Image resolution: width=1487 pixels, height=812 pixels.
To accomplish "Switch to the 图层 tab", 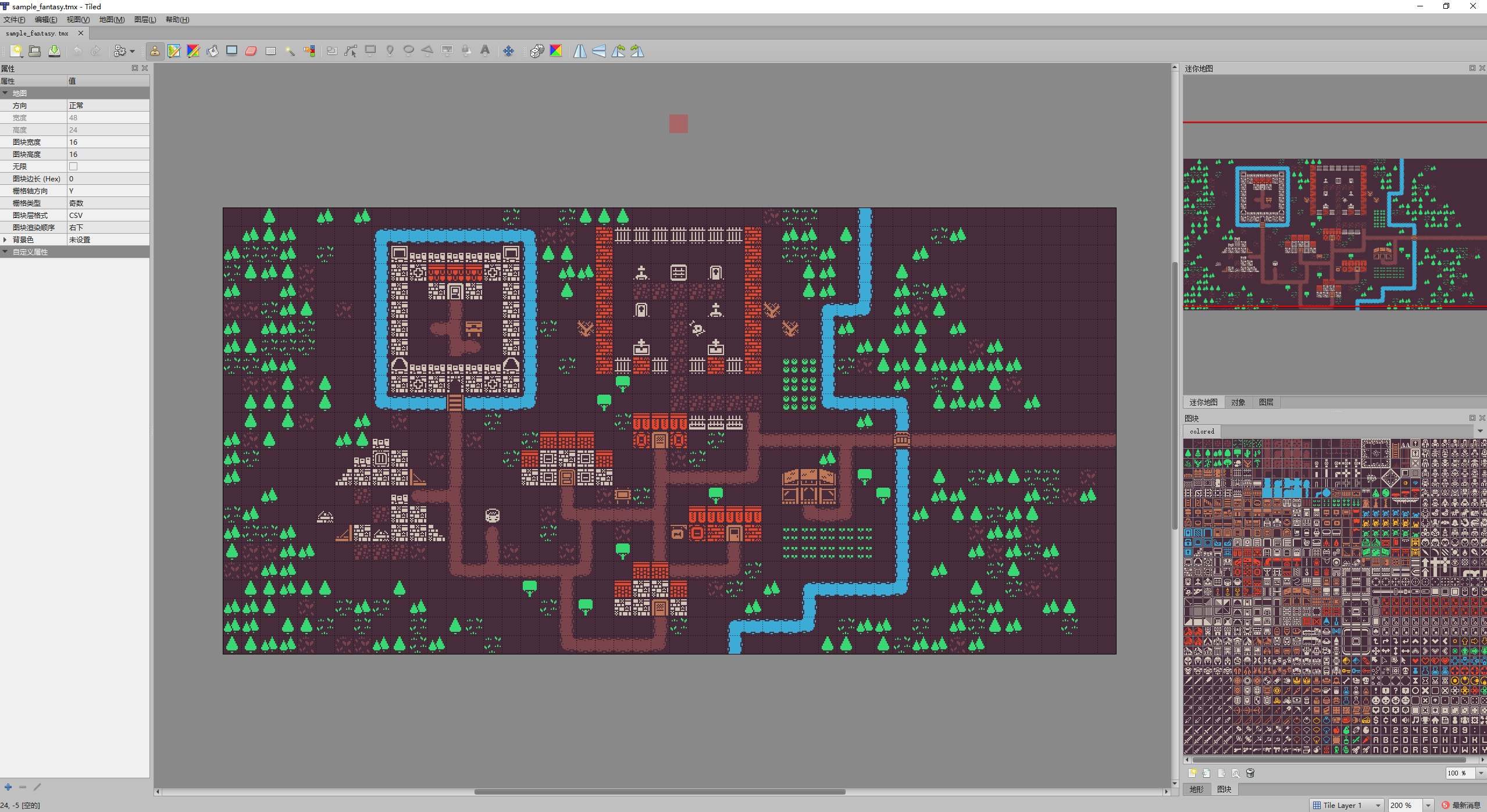I will (x=1266, y=402).
